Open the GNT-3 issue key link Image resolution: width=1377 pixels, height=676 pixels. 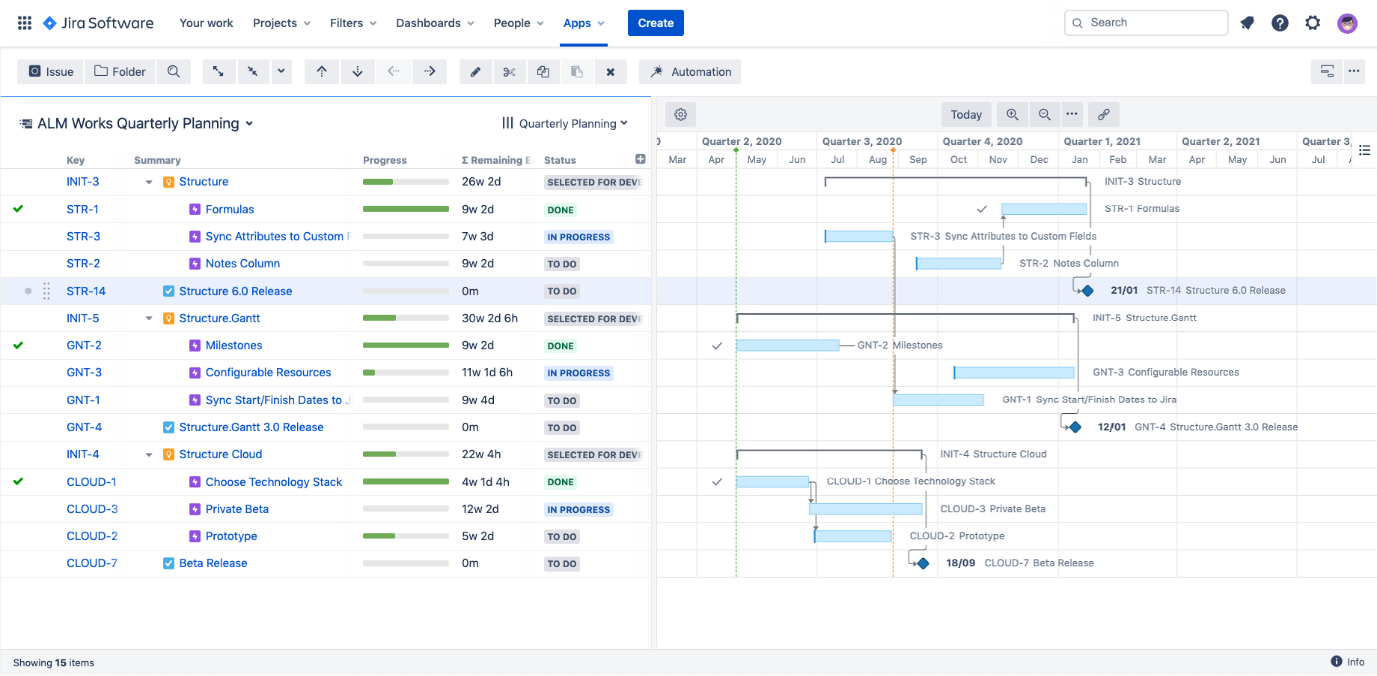84,372
